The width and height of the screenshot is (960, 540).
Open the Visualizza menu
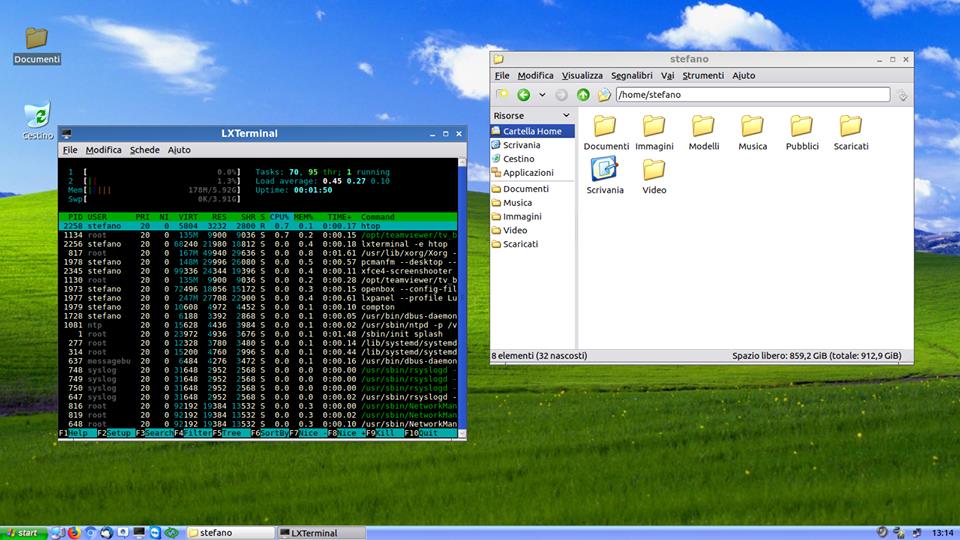(x=582, y=75)
